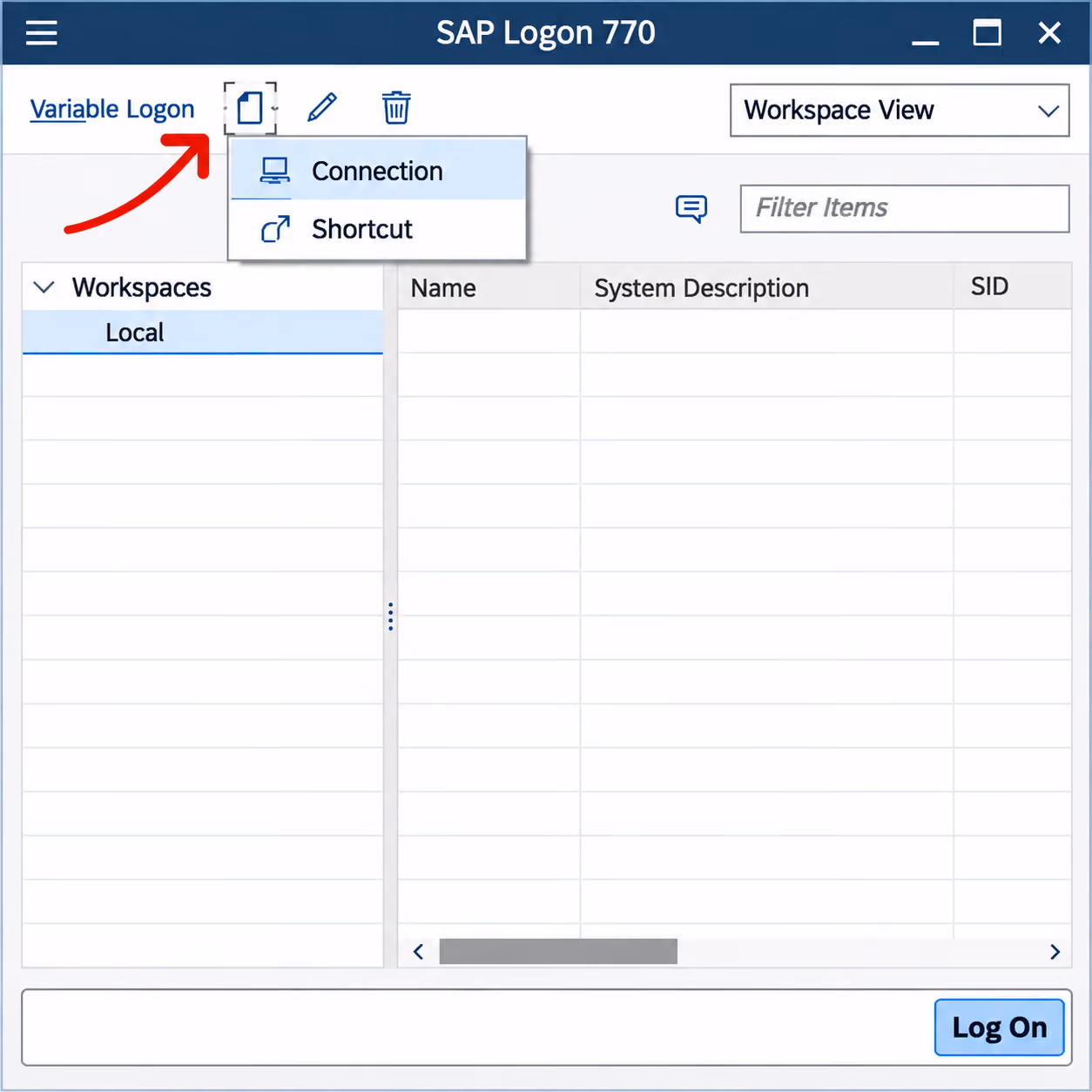Click into the Filter Items field
Screen dimensions: 1092x1092
tap(905, 208)
